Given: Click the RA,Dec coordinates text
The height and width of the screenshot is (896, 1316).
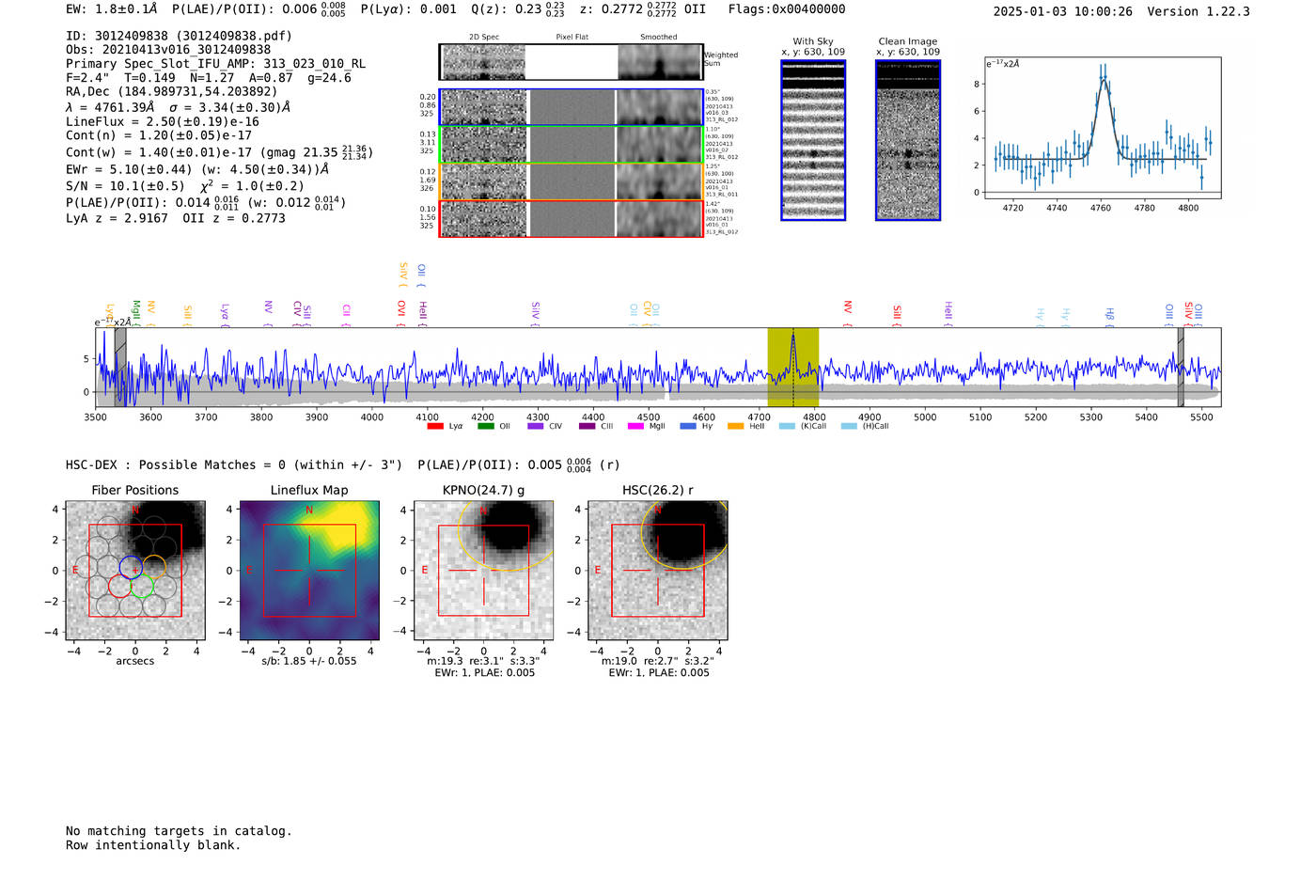Looking at the screenshot, I should pos(172,92).
